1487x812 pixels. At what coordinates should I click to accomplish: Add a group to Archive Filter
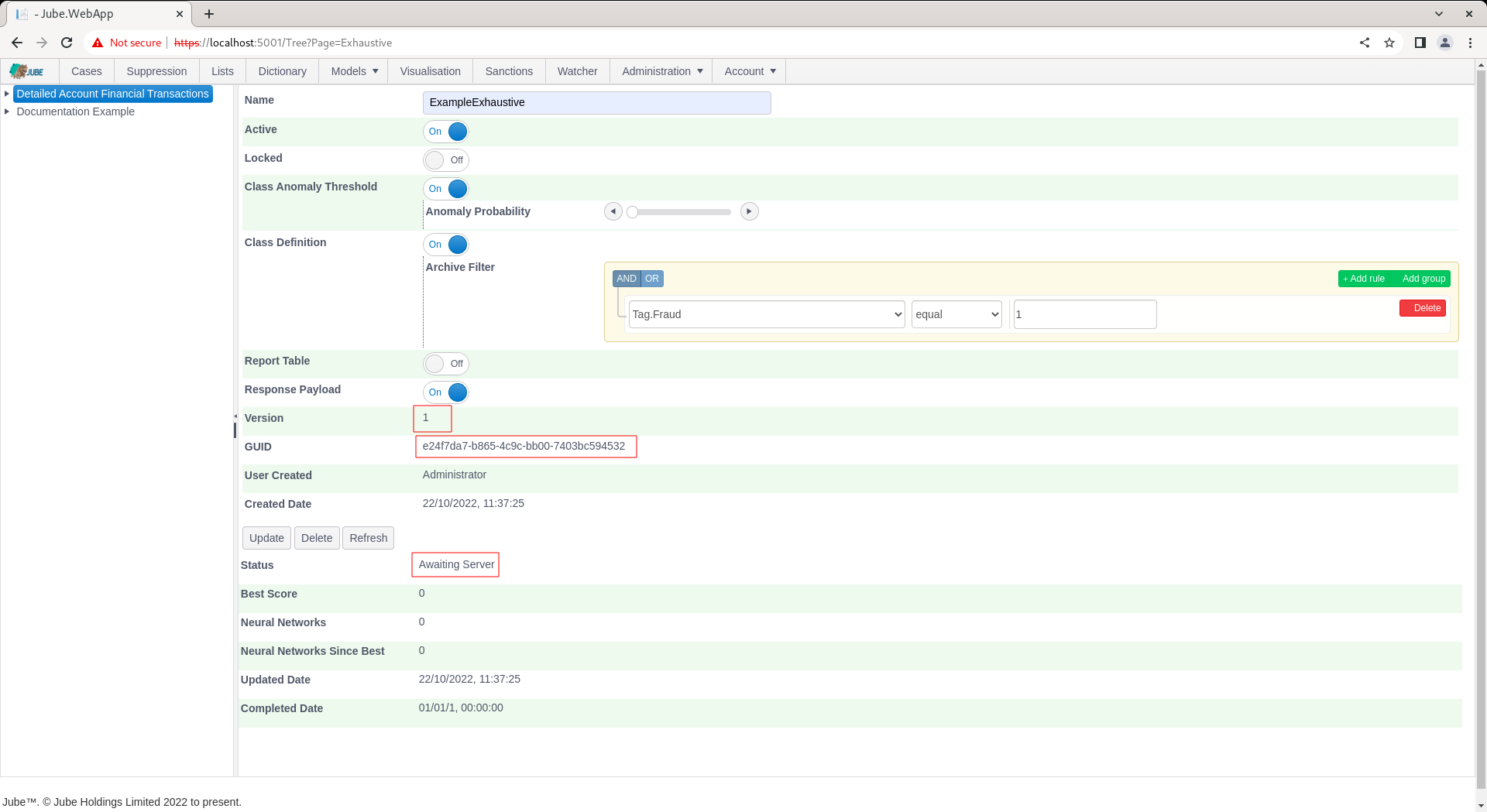pyautogui.click(x=1423, y=279)
